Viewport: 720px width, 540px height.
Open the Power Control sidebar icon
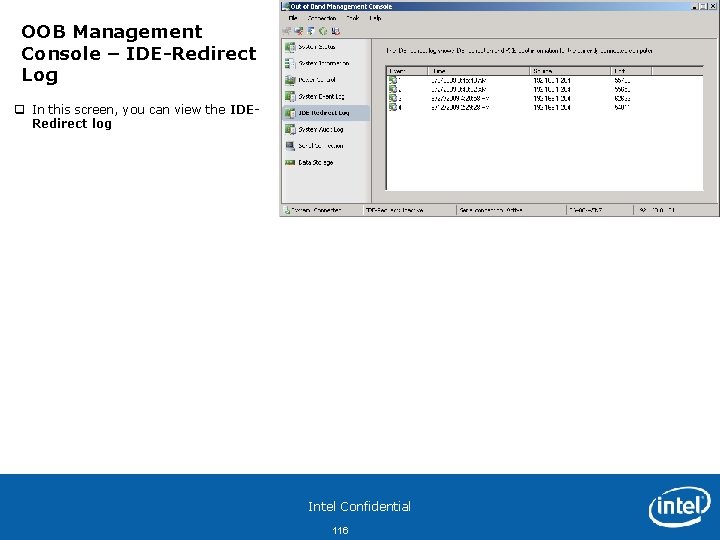pyautogui.click(x=290, y=80)
